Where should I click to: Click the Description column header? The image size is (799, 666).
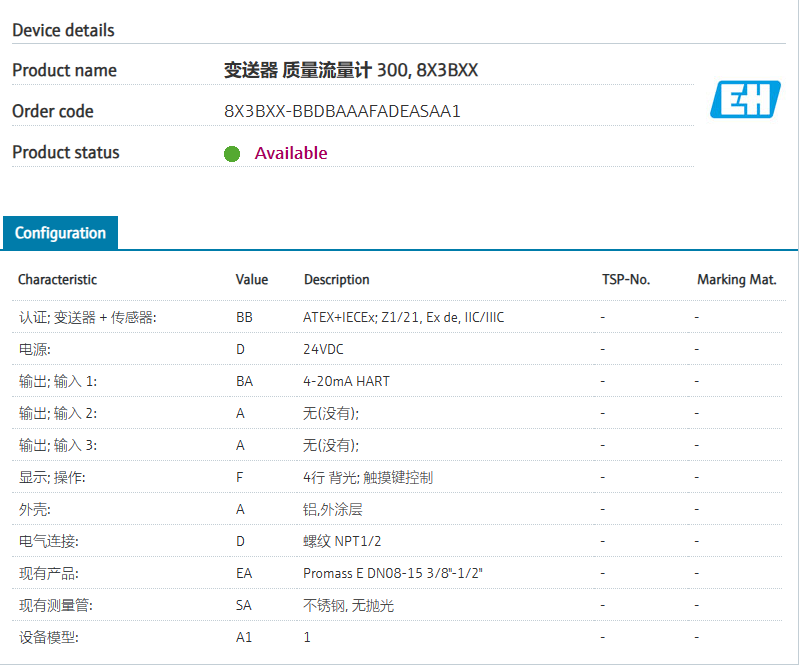coord(336,280)
